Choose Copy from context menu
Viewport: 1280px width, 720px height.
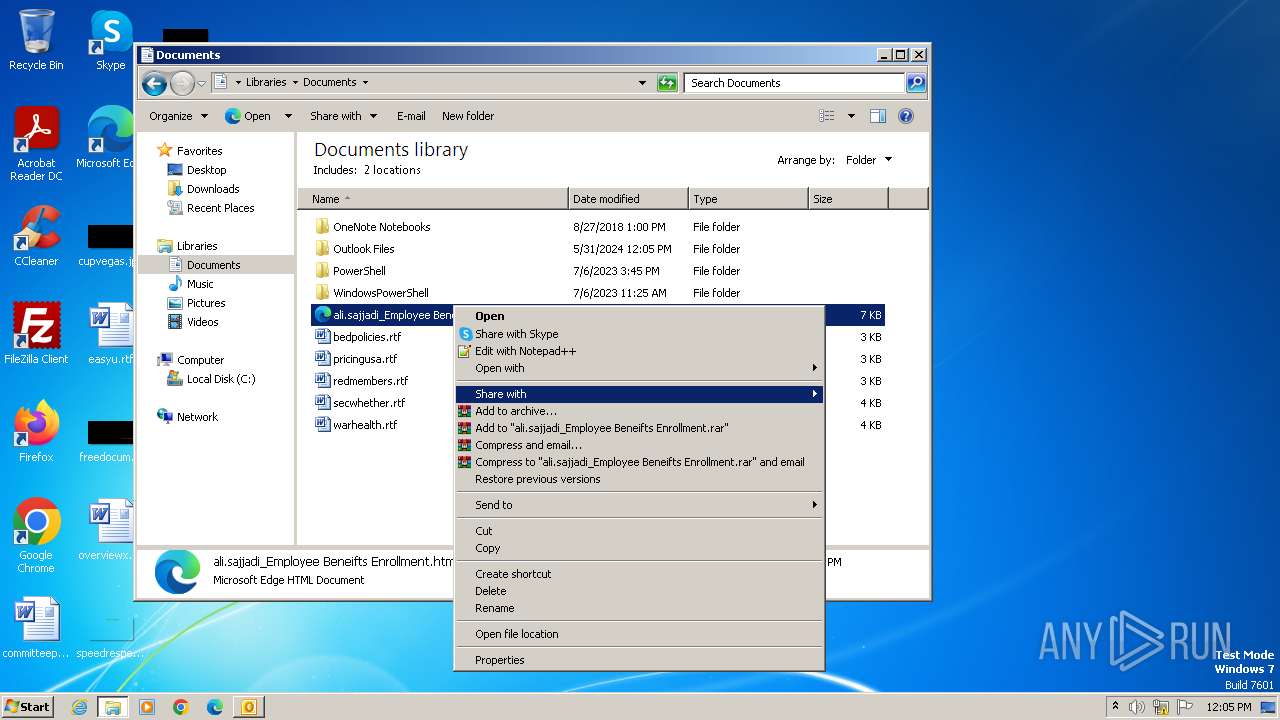pyautogui.click(x=639, y=548)
